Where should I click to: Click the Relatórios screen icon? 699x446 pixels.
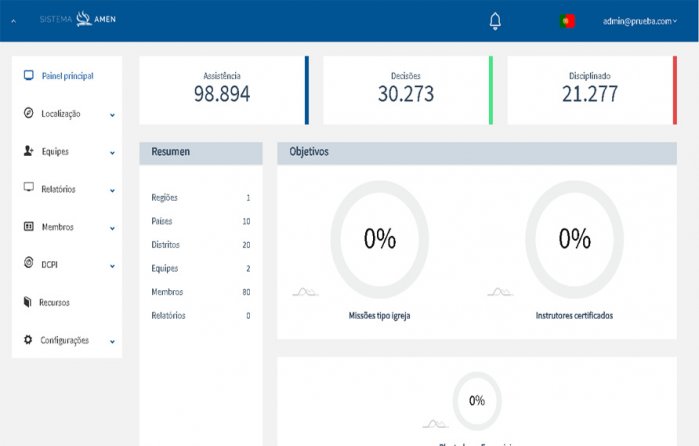point(28,188)
